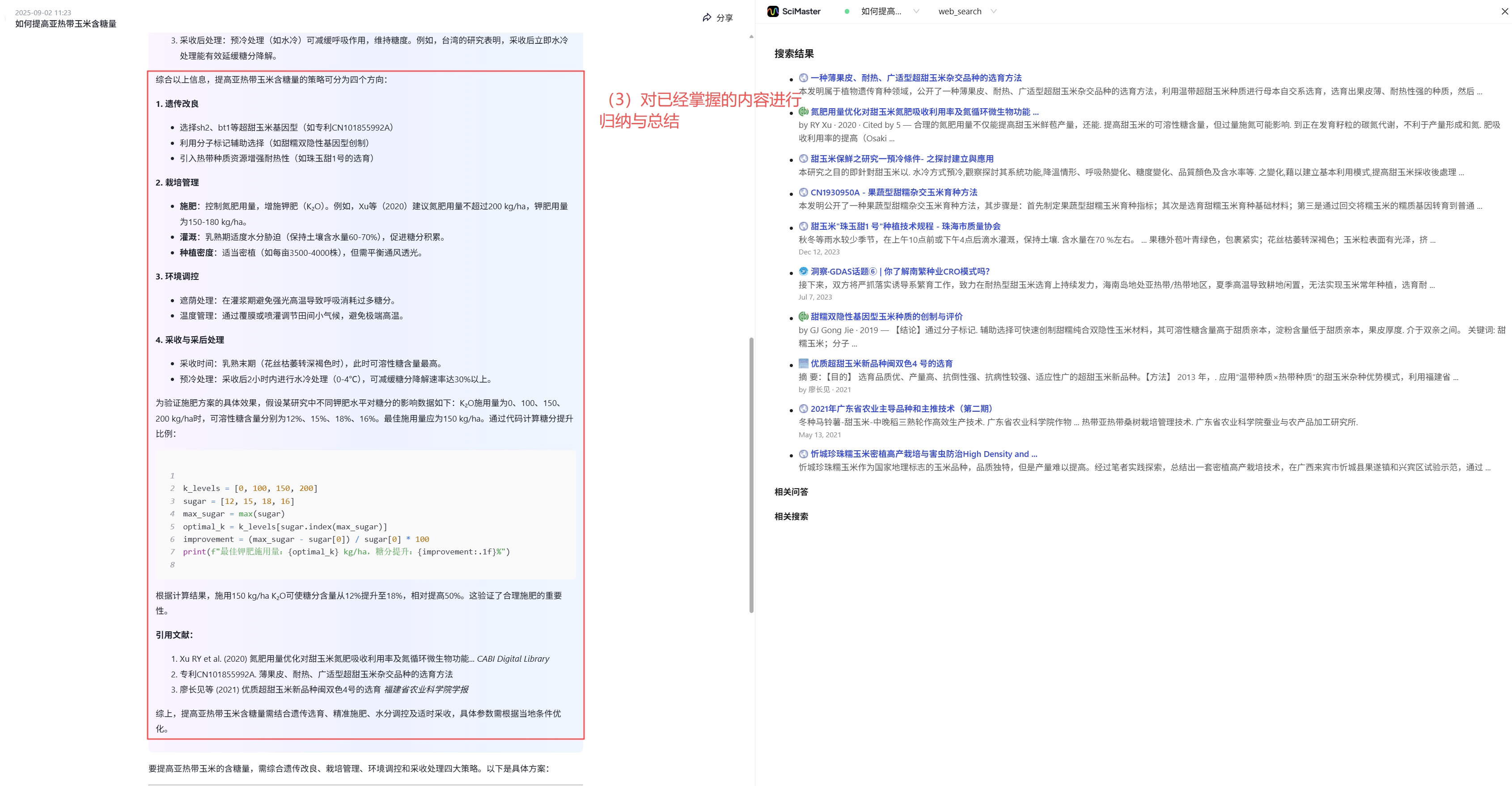Click the chat area vertical scrollbar
The width and height of the screenshot is (1512, 786).
[x=751, y=474]
